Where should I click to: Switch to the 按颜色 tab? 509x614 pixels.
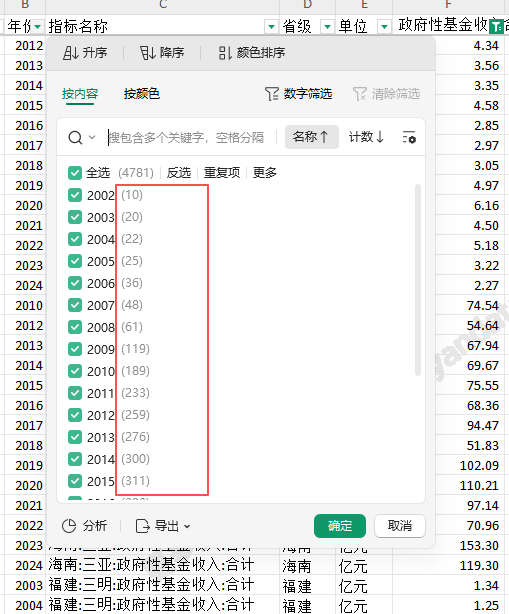[141, 94]
